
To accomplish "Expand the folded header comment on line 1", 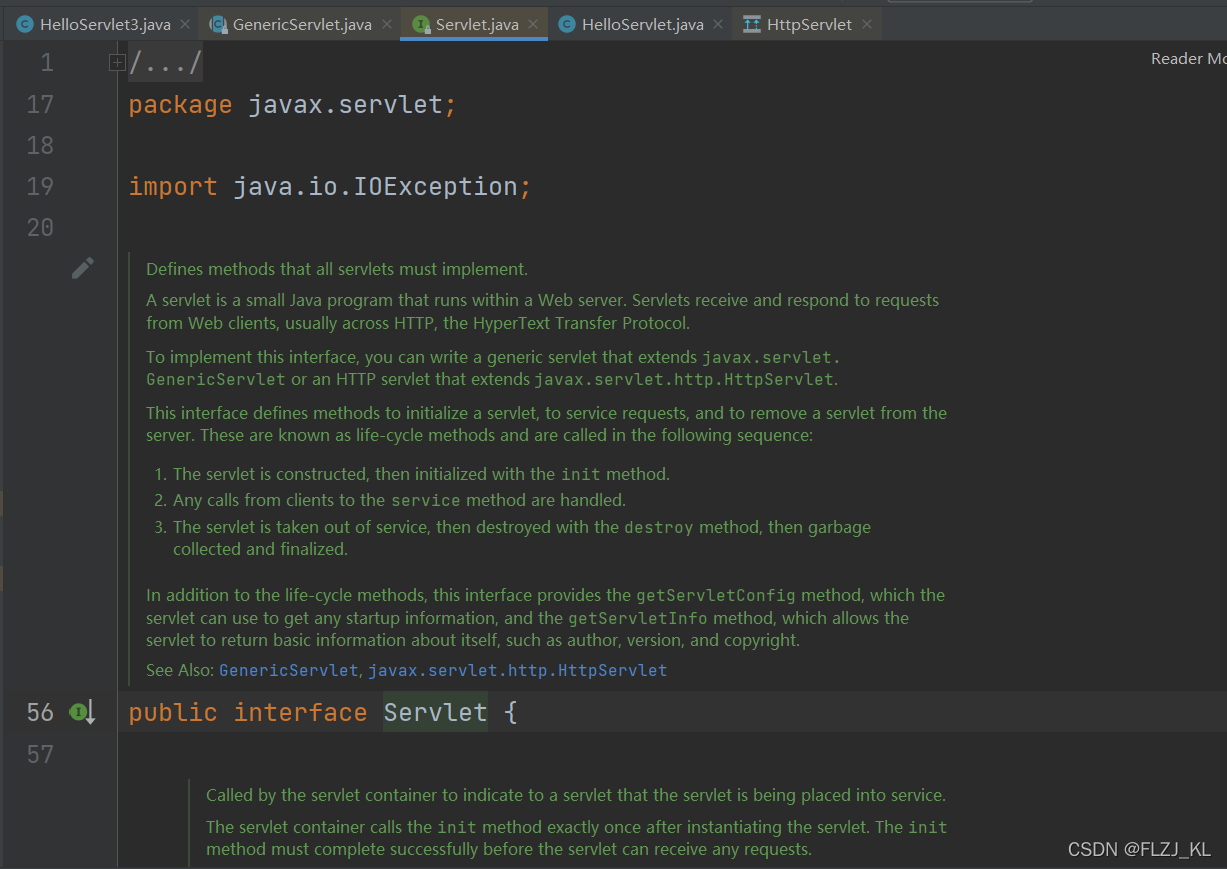I will [117, 63].
